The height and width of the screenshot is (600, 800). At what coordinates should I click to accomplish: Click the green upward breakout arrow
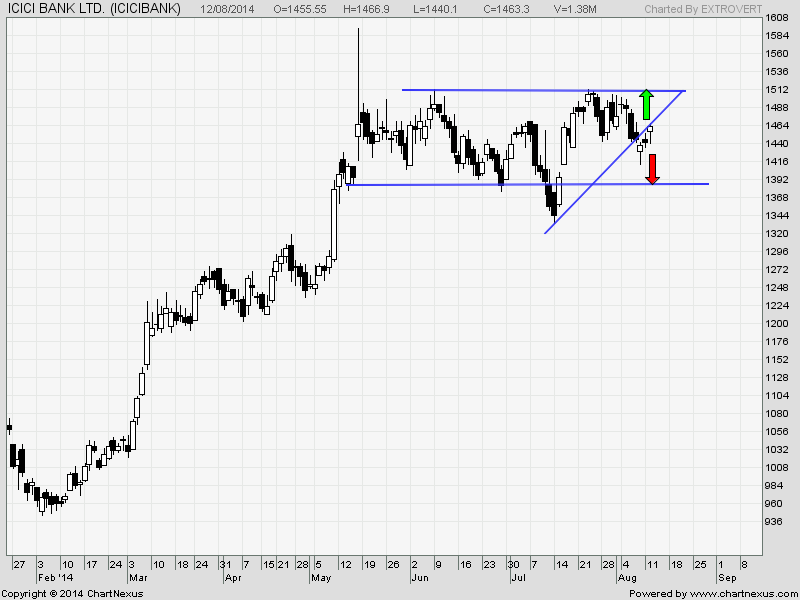[646, 104]
